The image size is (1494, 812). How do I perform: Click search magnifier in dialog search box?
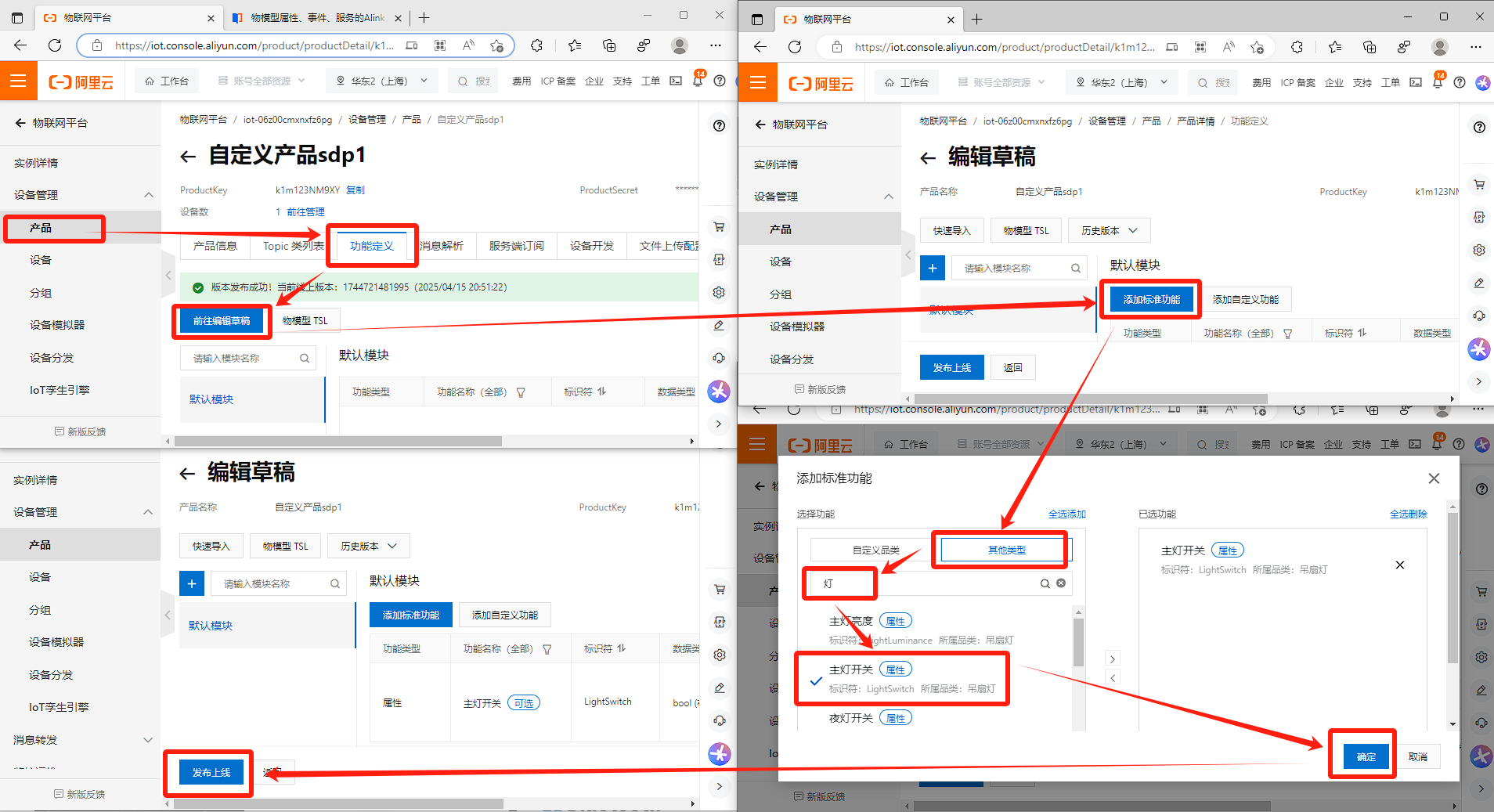(1045, 583)
